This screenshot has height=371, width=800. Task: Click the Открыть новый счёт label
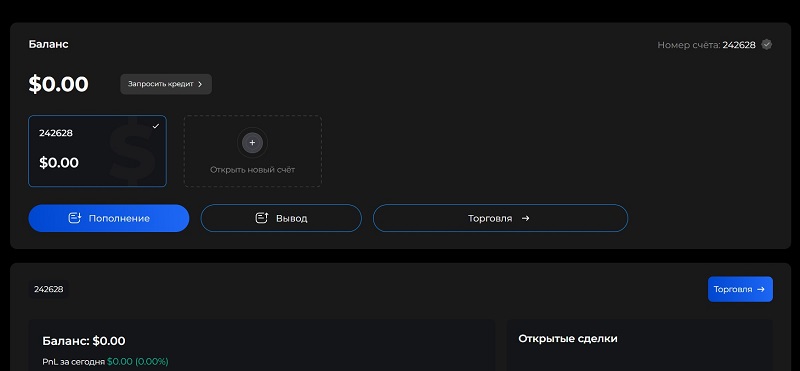(253, 170)
